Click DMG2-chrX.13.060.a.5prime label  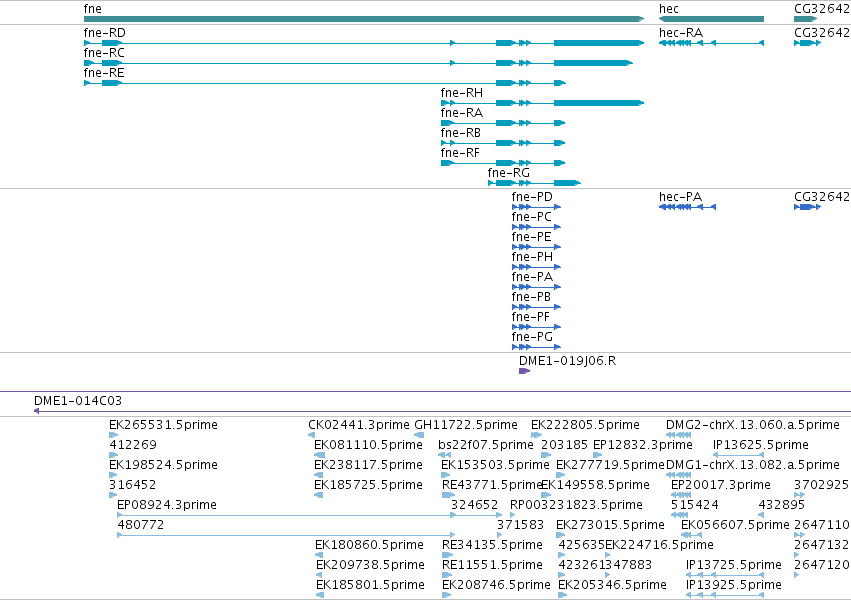pyautogui.click(x=753, y=425)
